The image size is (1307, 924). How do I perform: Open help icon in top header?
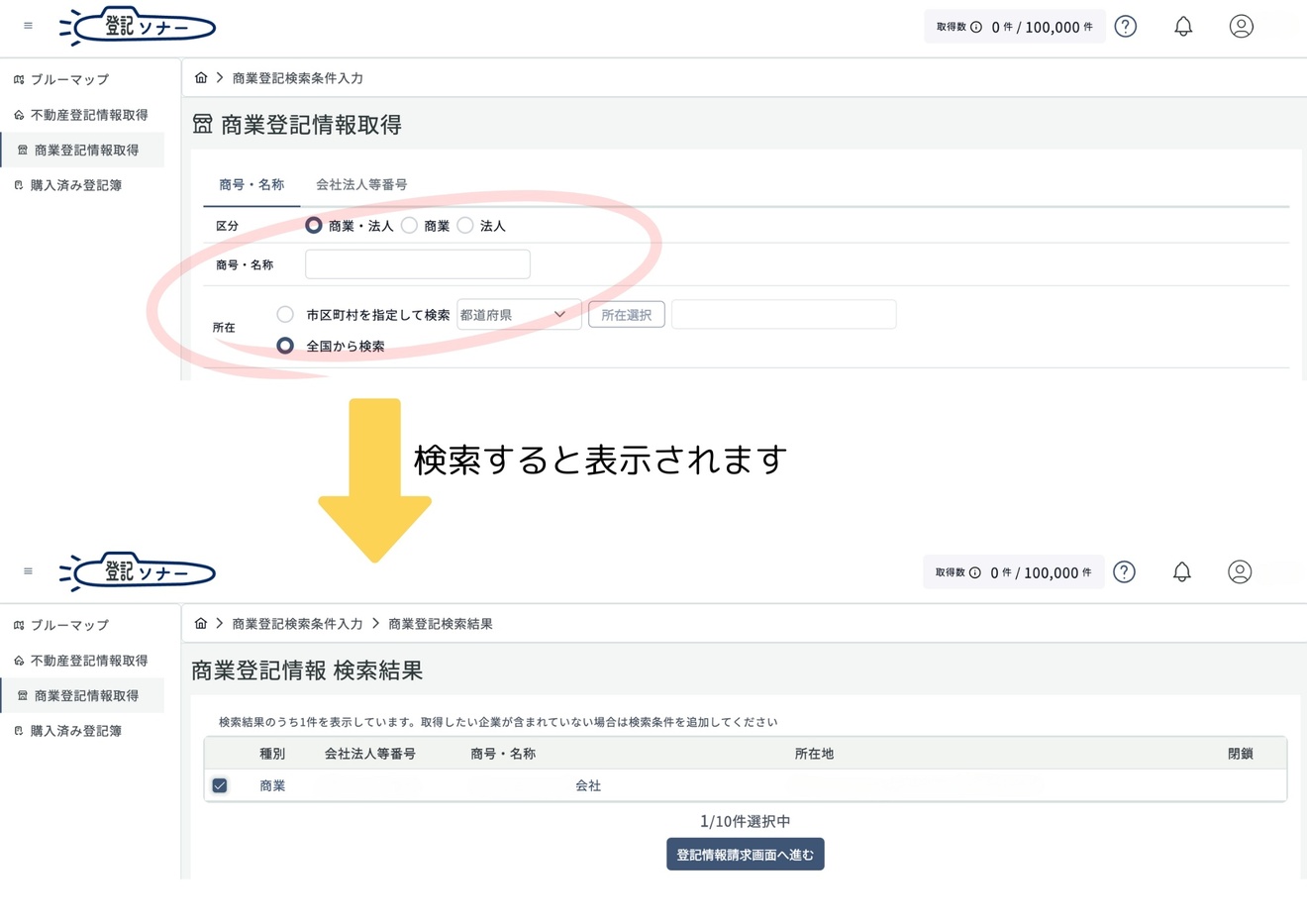pos(1125,26)
